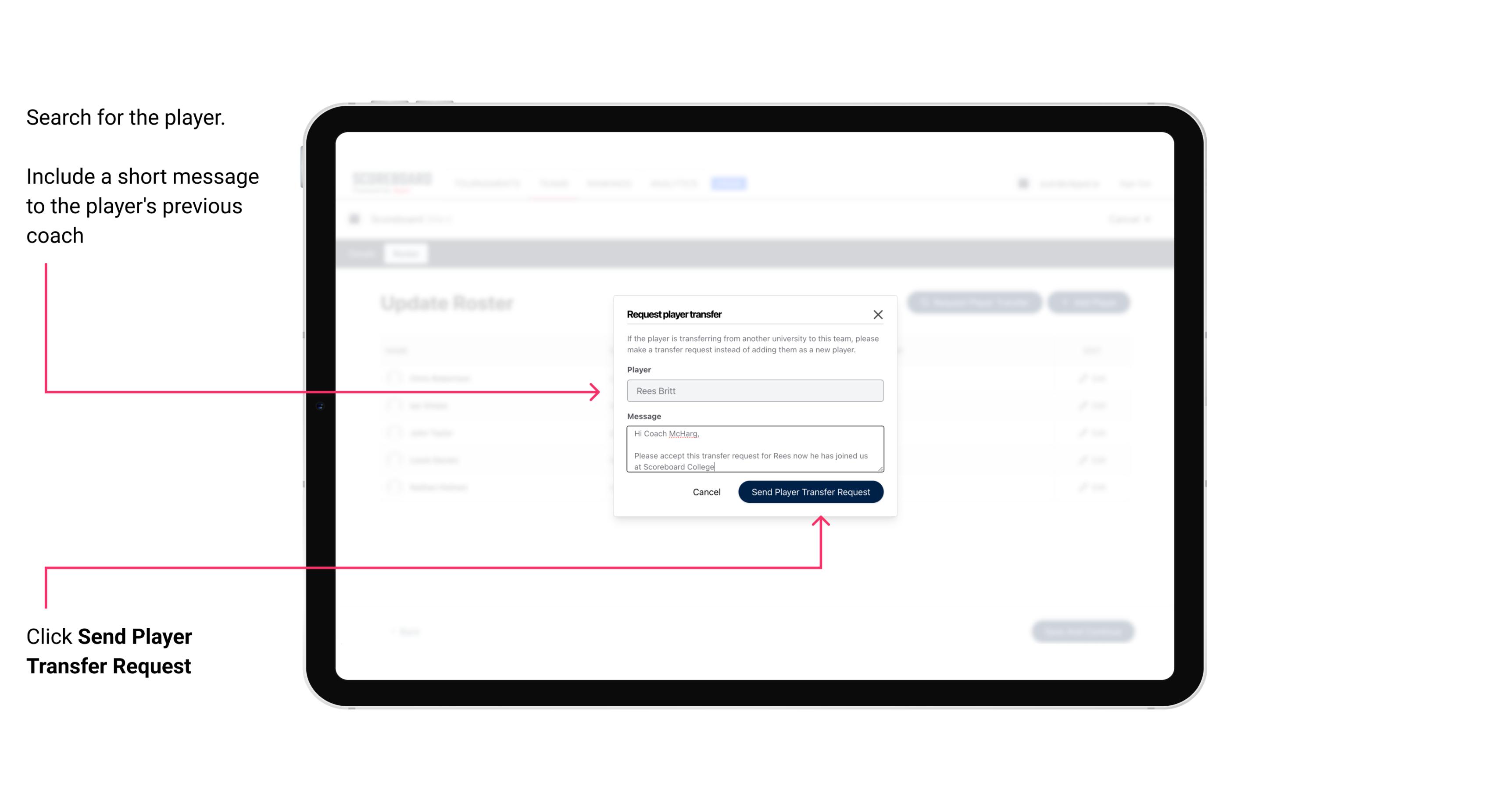
Task: Click the Cancel button
Action: pyautogui.click(x=707, y=491)
